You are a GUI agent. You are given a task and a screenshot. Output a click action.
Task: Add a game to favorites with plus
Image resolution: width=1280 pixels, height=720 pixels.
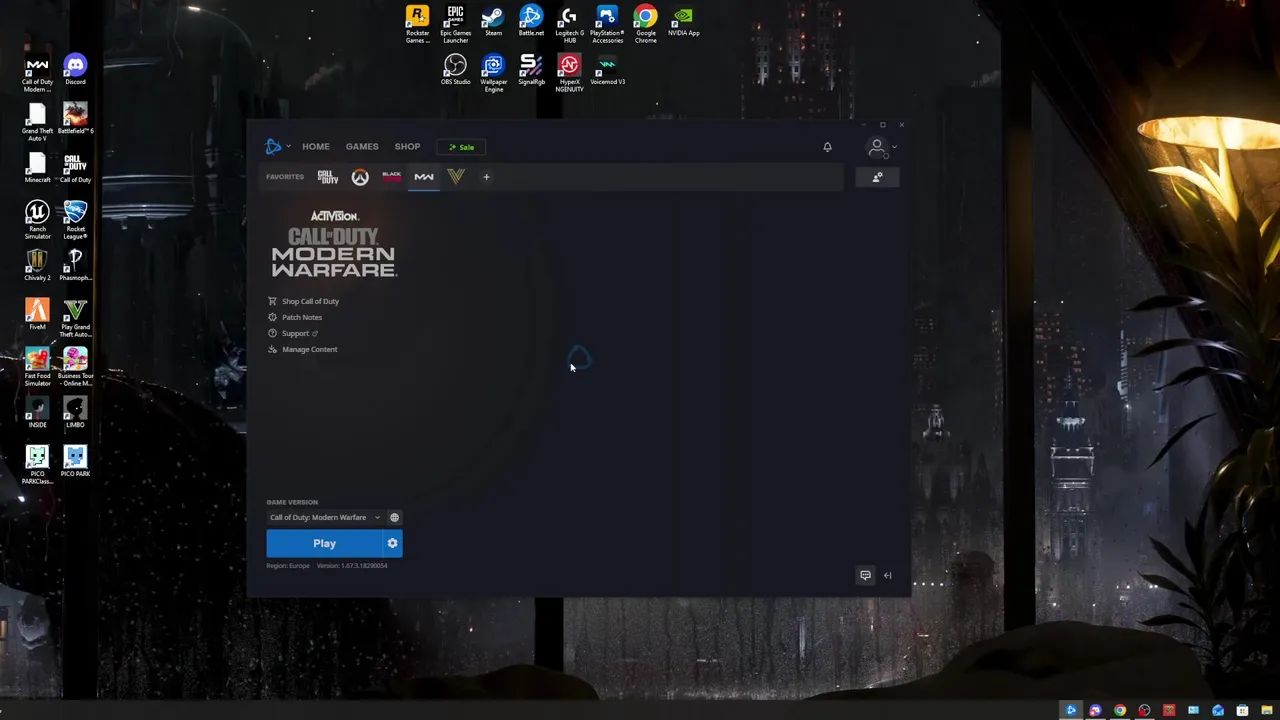click(486, 177)
